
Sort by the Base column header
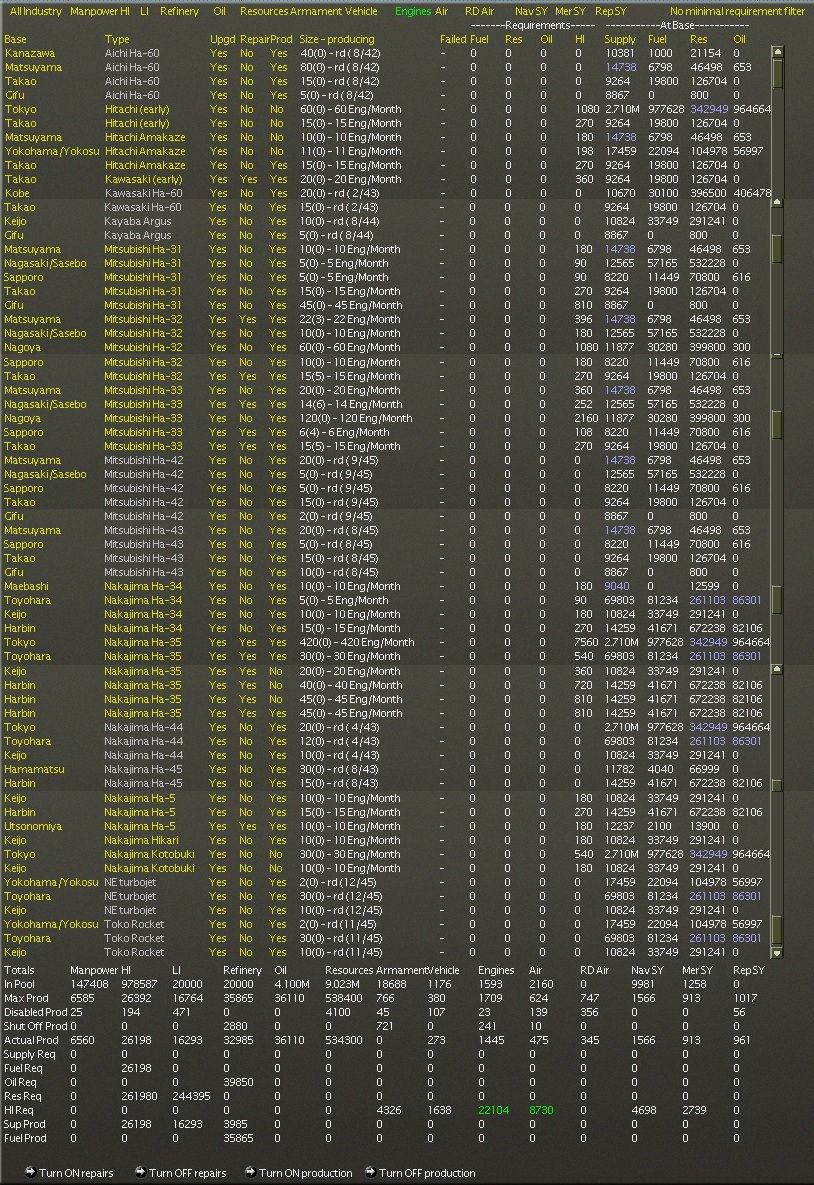click(15, 39)
